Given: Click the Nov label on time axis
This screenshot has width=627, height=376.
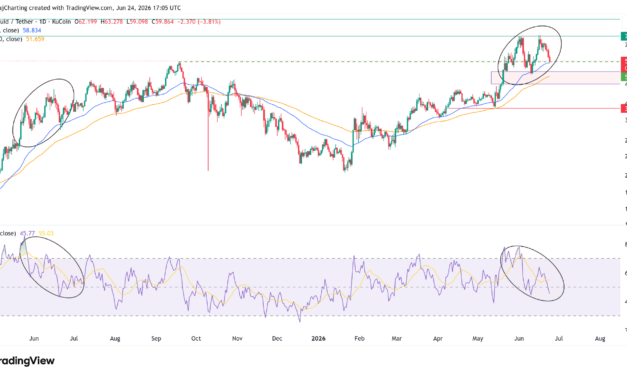Looking at the screenshot, I should 237,338.
